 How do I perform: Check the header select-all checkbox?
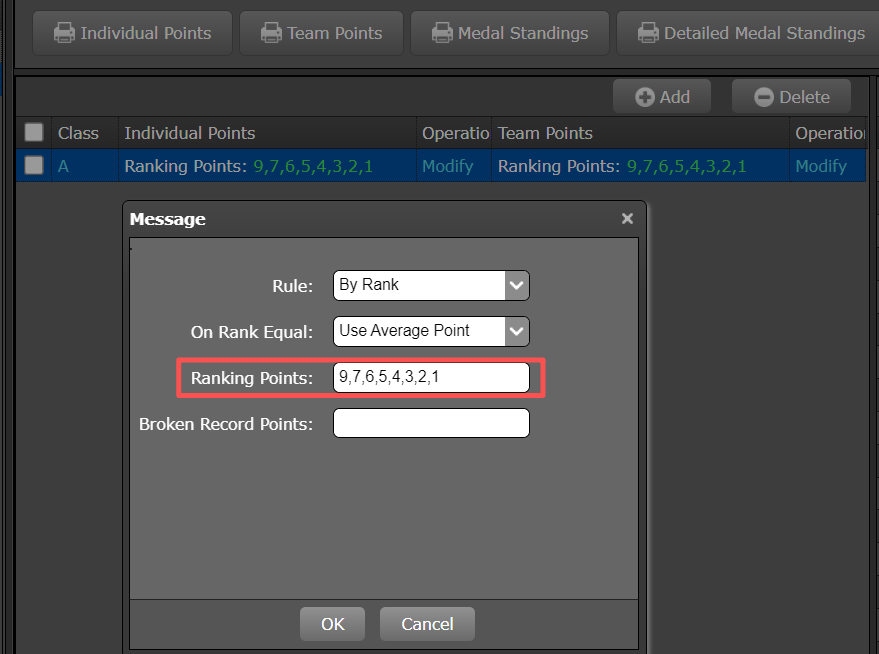[33, 132]
